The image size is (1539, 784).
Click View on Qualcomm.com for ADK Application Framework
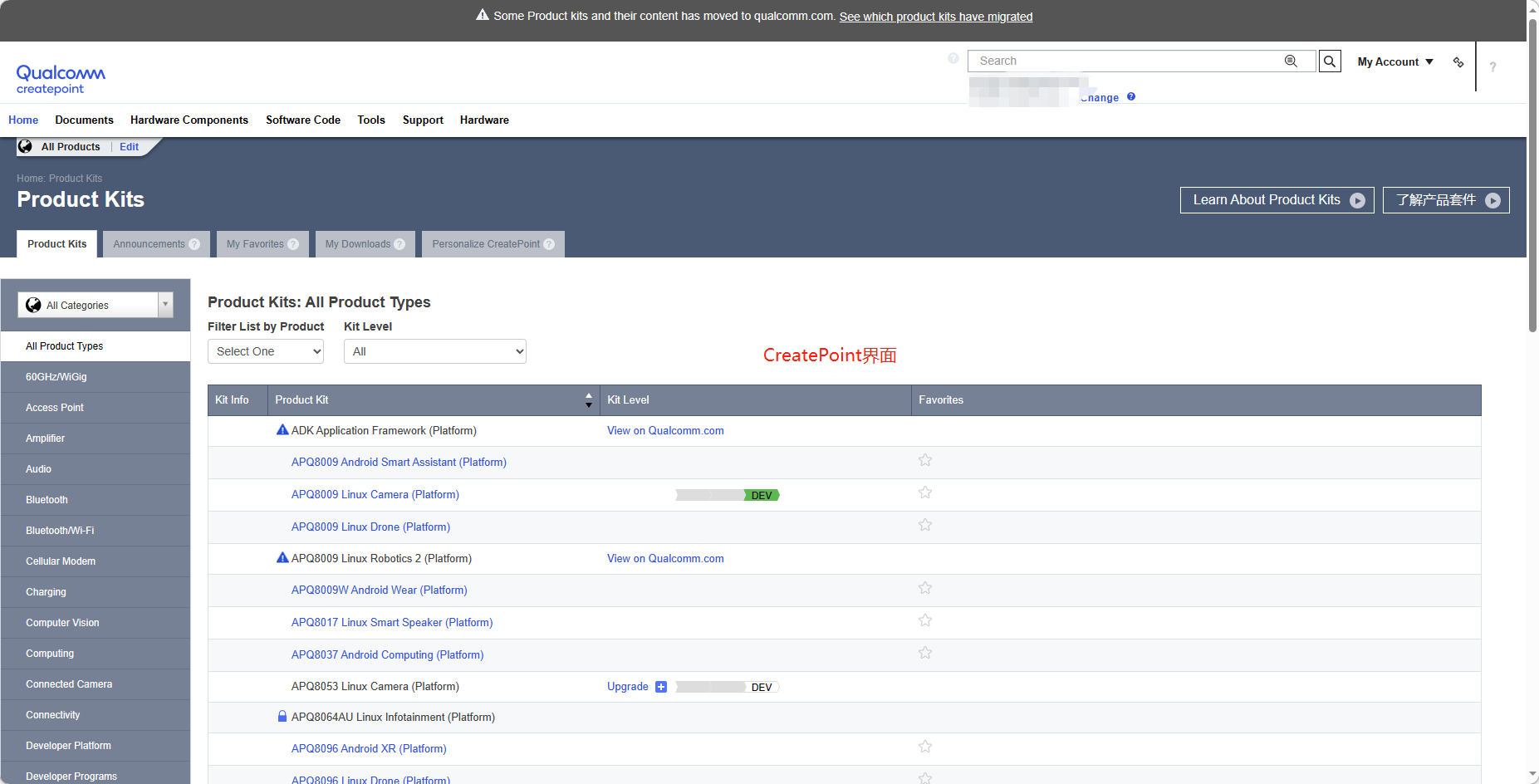[665, 430]
